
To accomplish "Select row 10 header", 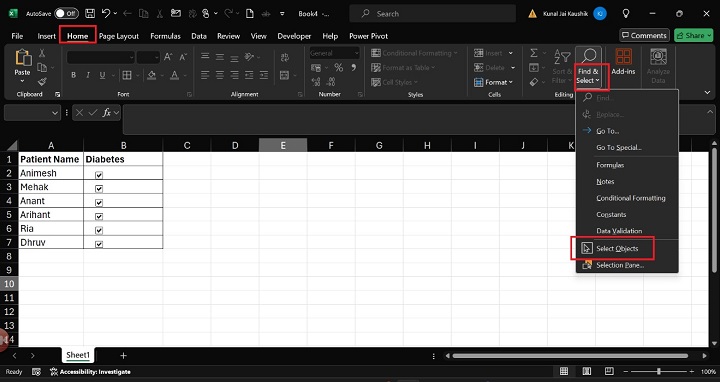I will (x=9, y=283).
